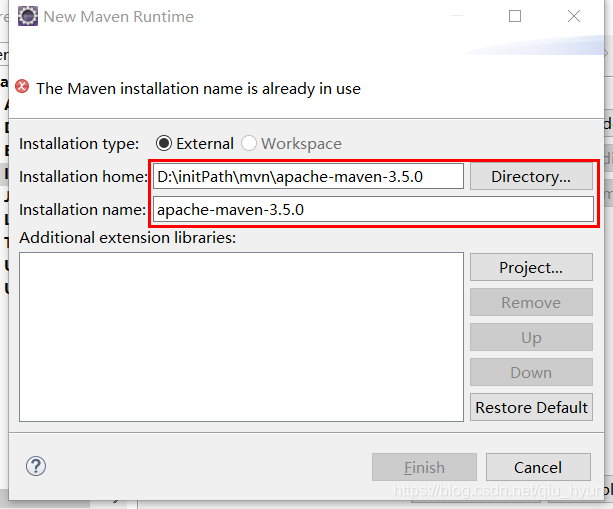613x509 pixels.
Task: Cancel the New Maven Runtime dialog
Action: [x=538, y=467]
